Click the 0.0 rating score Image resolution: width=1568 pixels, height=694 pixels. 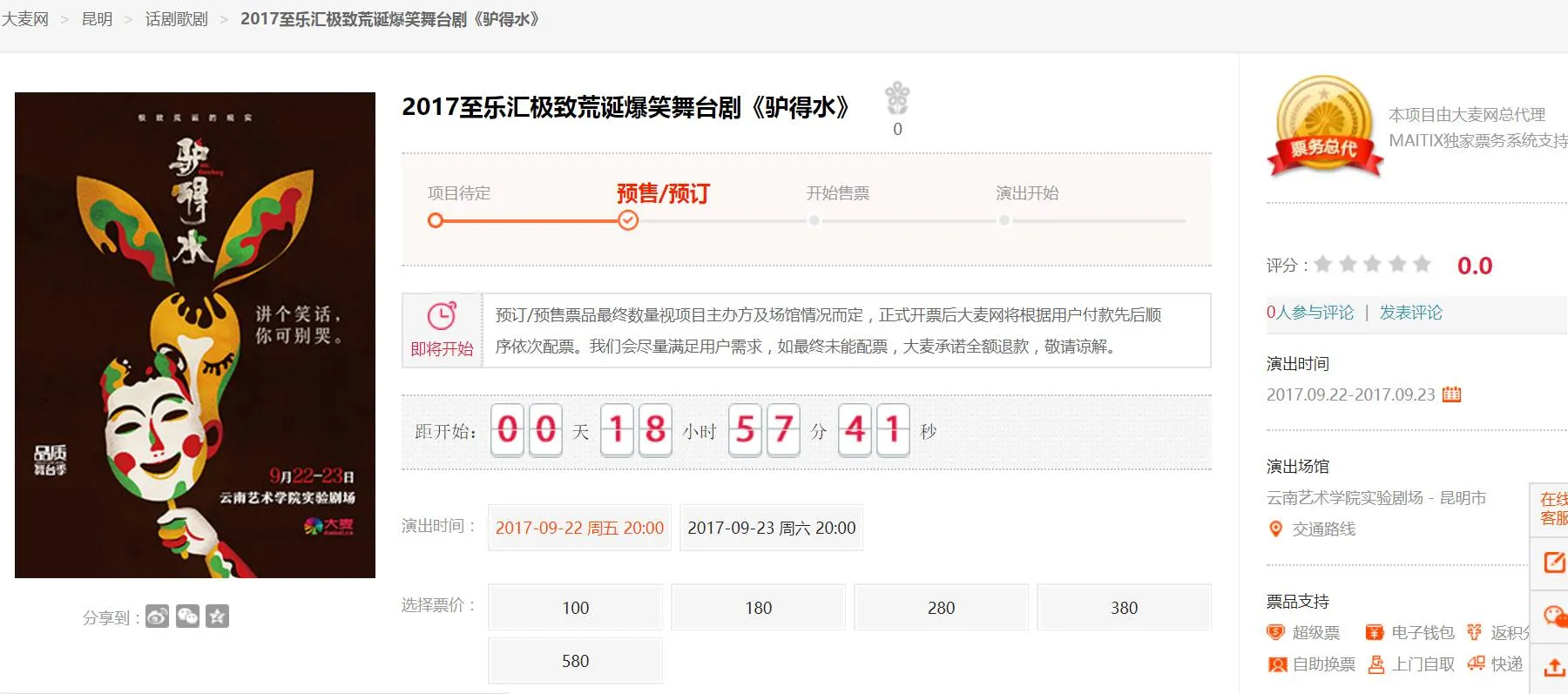click(x=1475, y=266)
